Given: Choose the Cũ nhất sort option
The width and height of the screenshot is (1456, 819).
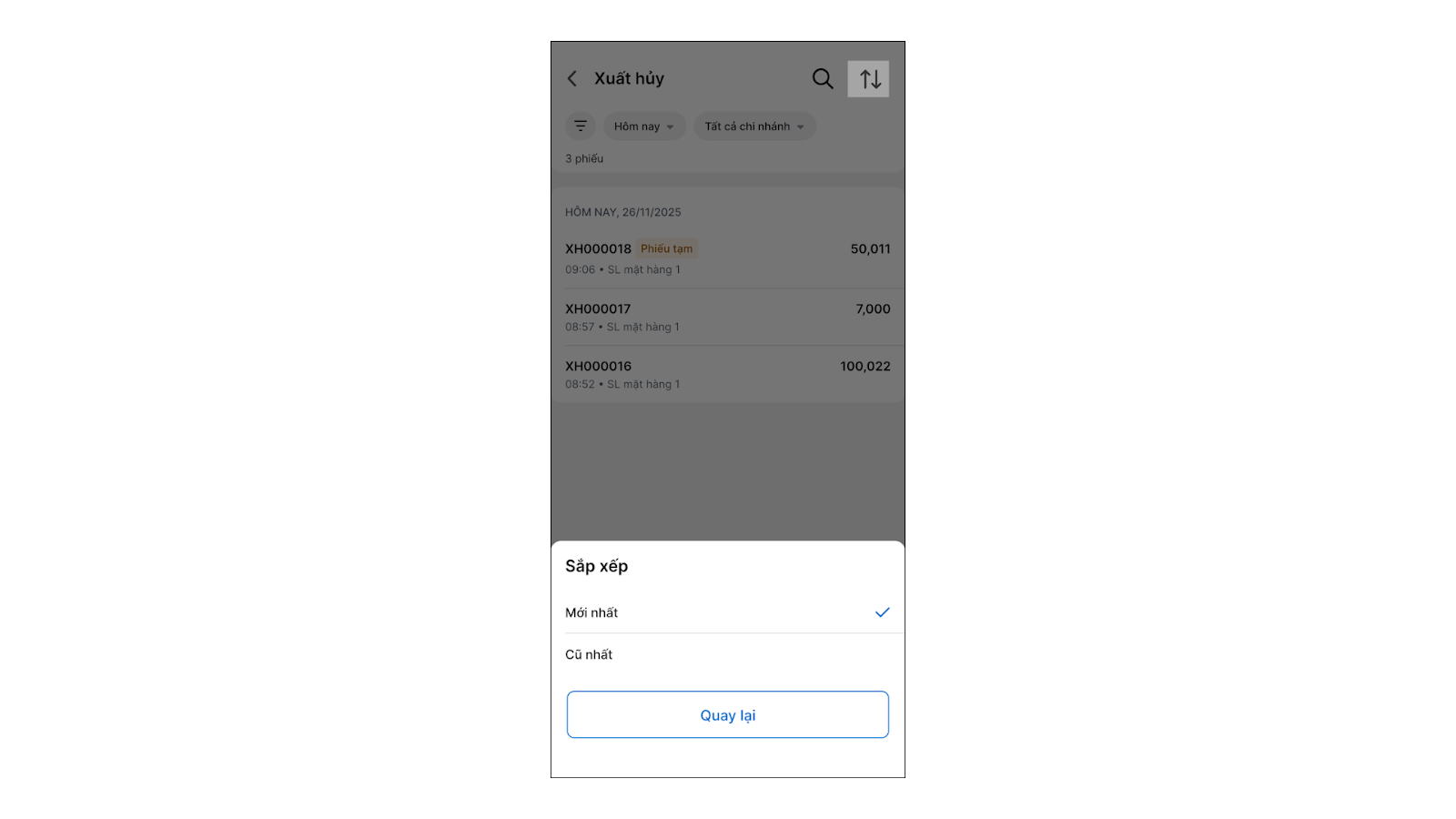Looking at the screenshot, I should tap(590, 654).
